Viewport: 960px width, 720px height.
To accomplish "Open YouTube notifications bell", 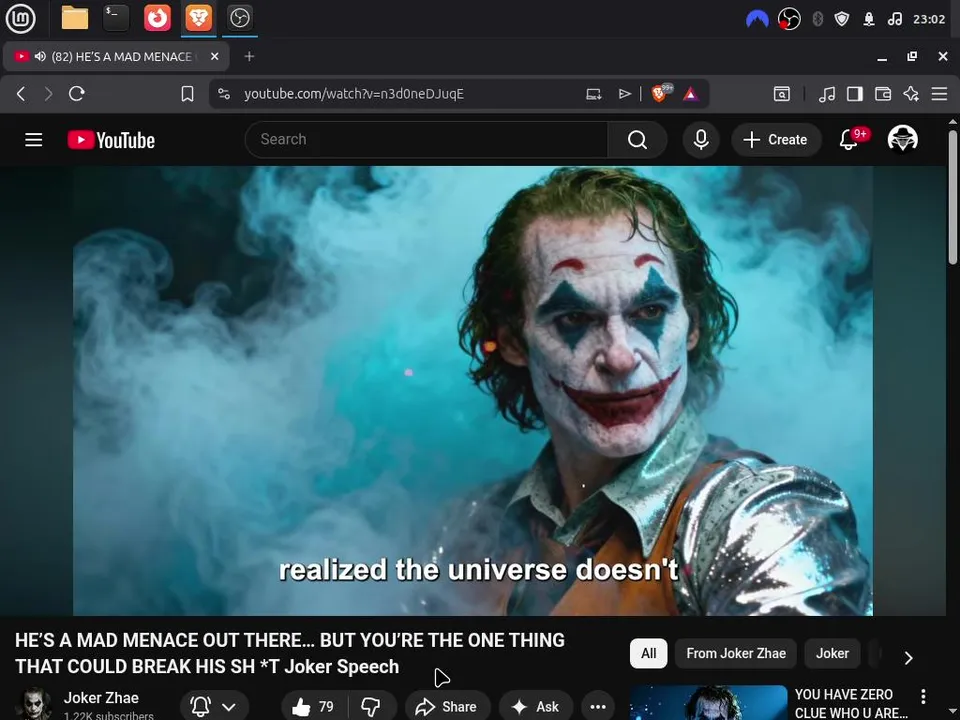I will coord(849,140).
